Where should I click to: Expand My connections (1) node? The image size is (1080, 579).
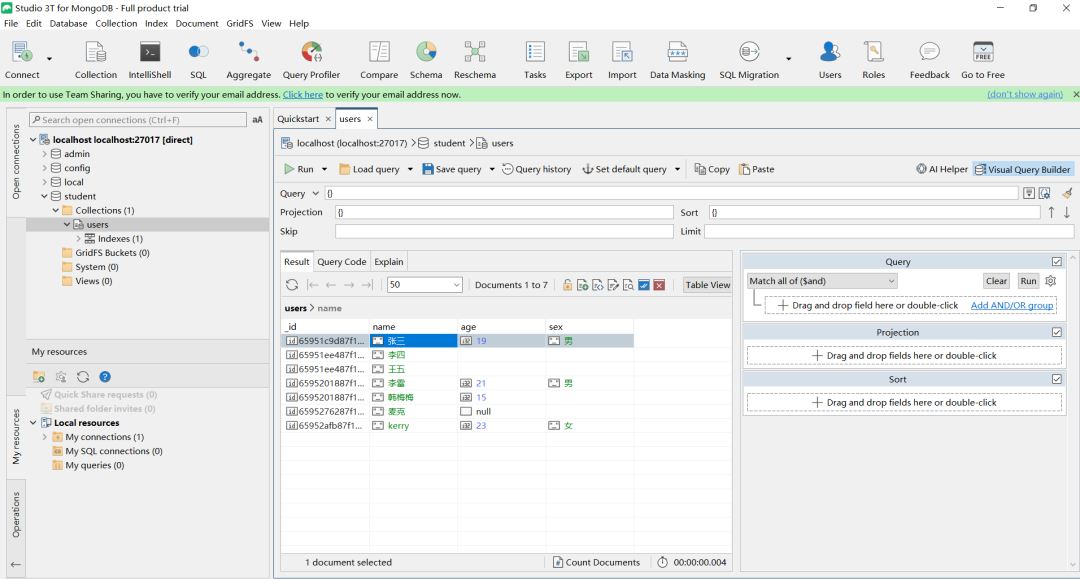click(45, 437)
